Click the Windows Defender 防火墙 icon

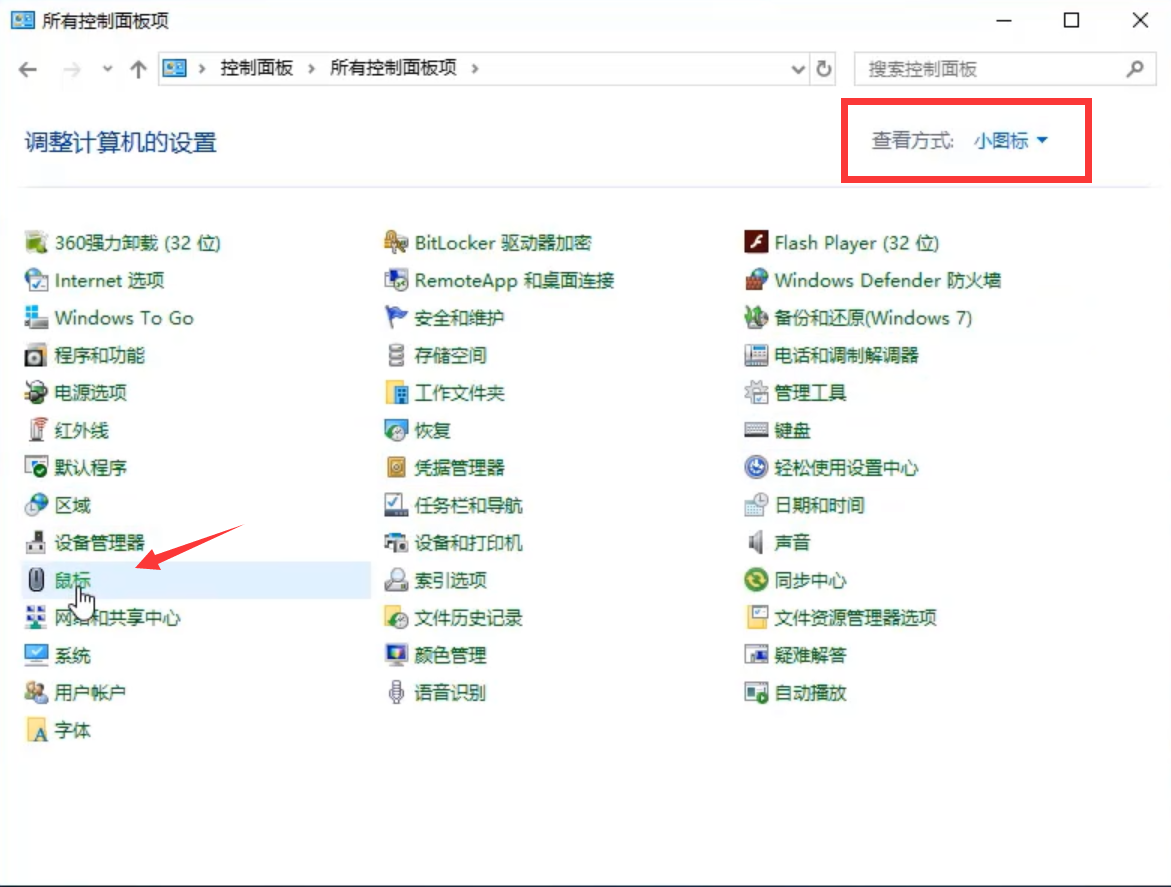(756, 281)
